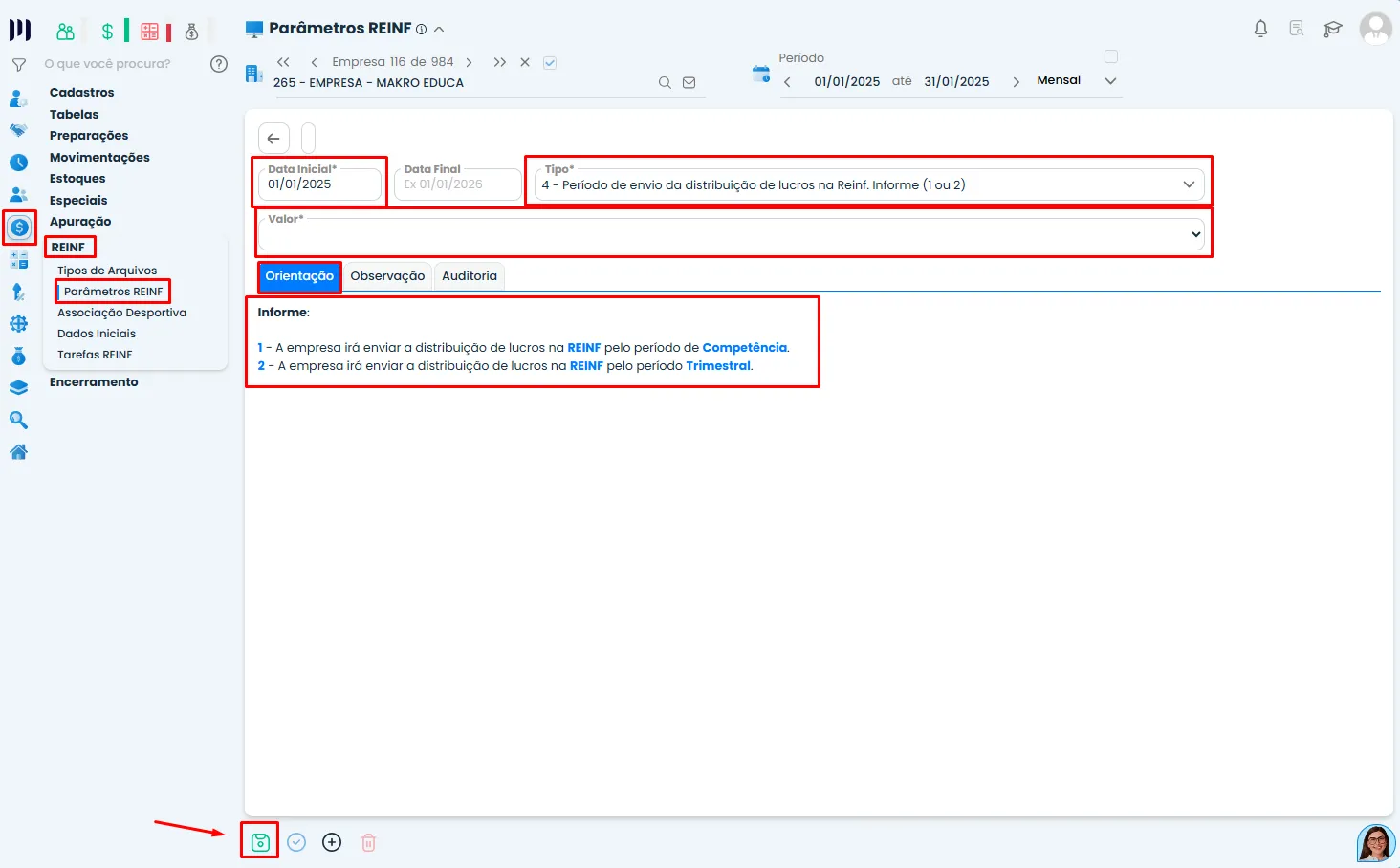Open the notifications bell
This screenshot has width=1400, height=868.
(x=1260, y=29)
